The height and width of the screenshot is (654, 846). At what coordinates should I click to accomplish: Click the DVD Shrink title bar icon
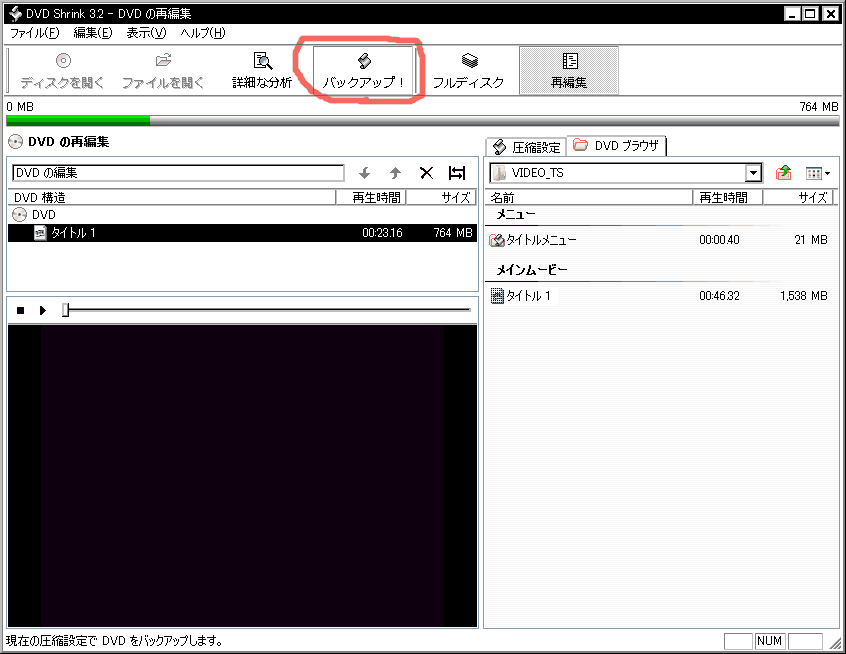[x=16, y=13]
